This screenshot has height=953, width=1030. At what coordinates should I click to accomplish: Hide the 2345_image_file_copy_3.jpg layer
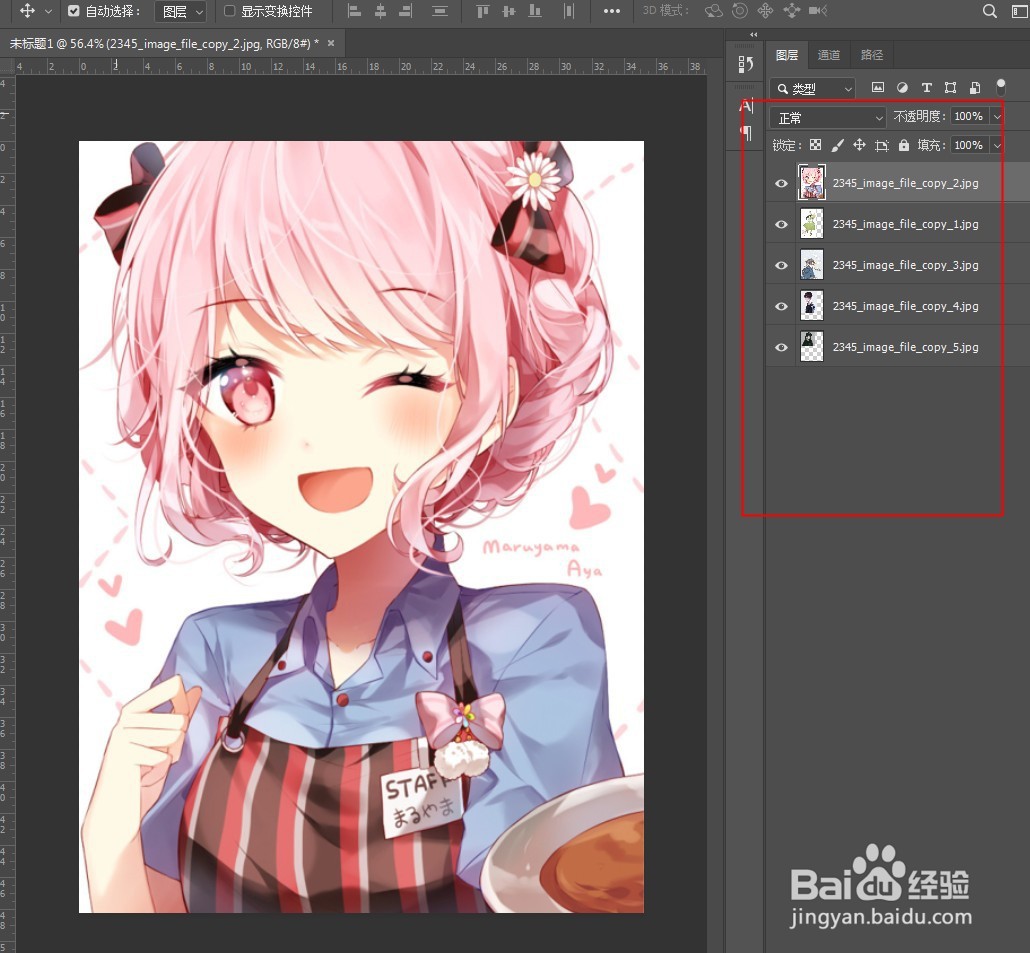tap(781, 265)
